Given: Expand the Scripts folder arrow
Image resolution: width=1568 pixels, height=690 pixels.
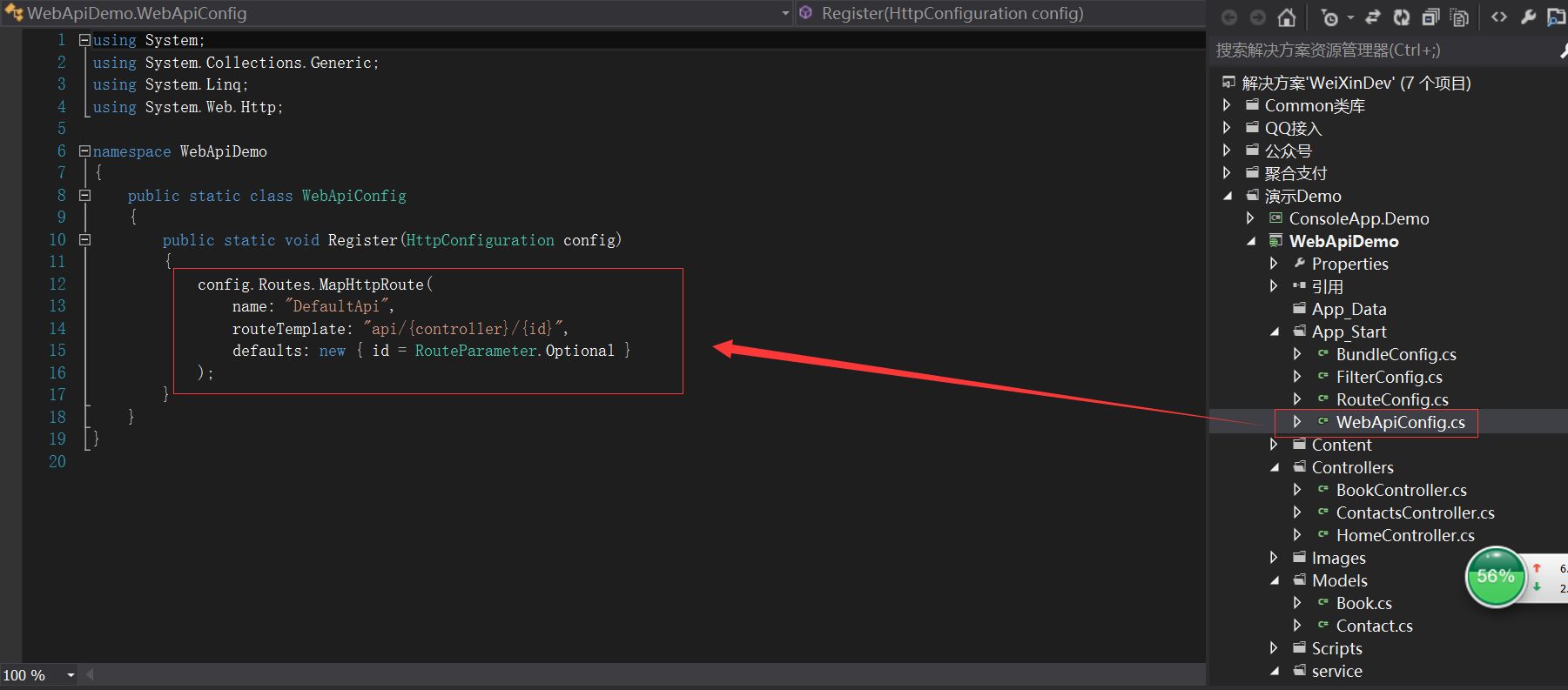Looking at the screenshot, I should pos(1274,648).
